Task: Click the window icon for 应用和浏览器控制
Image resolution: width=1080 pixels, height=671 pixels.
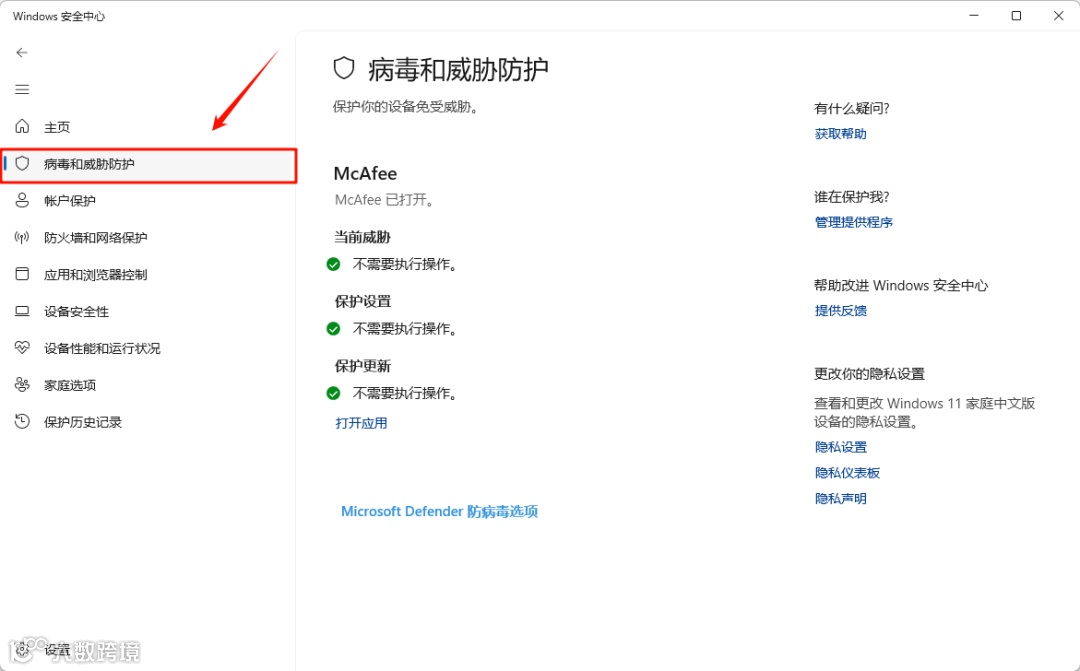Action: [22, 274]
